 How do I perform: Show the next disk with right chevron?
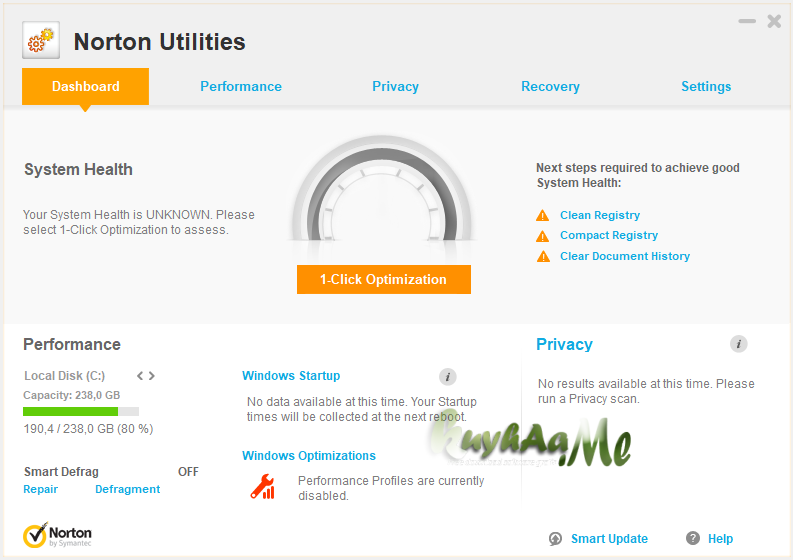tap(151, 376)
